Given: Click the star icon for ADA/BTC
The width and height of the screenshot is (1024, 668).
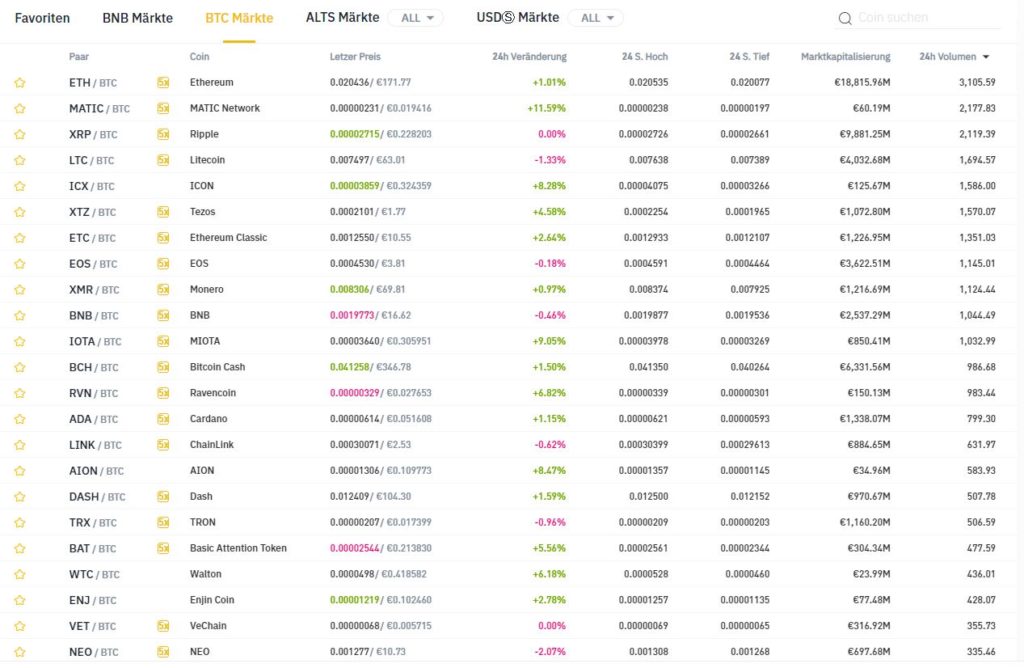Looking at the screenshot, I should click(20, 419).
